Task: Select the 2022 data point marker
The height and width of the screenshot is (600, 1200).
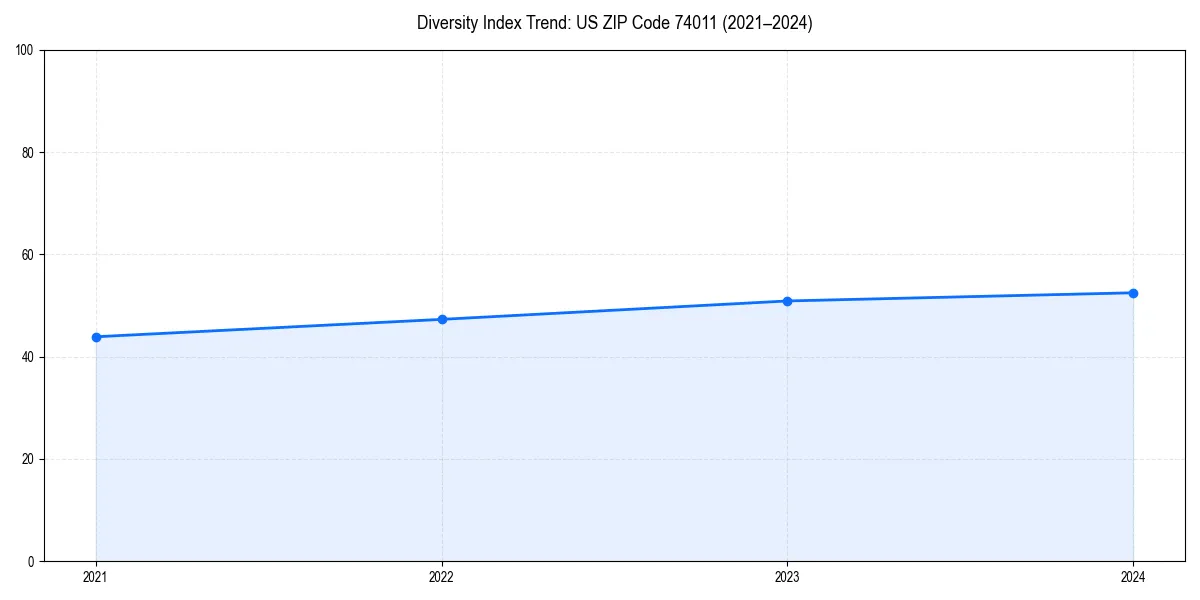Action: tap(441, 319)
